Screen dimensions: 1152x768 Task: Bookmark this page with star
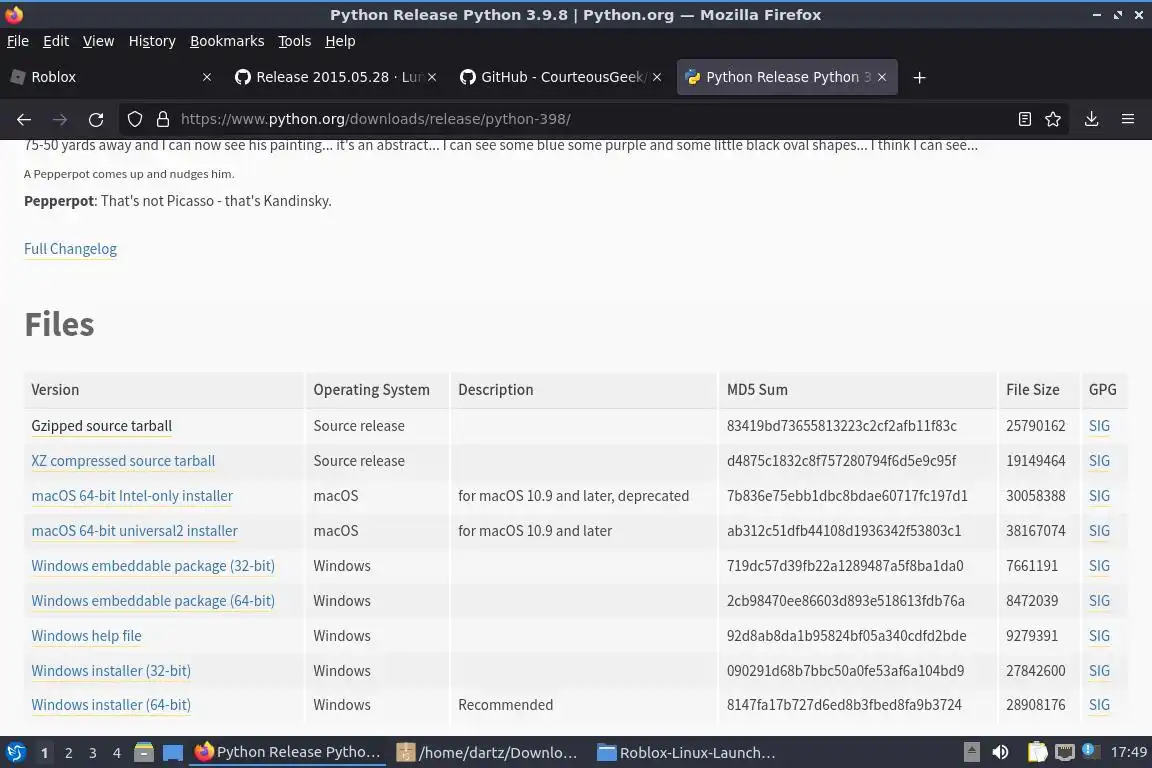tap(1053, 119)
